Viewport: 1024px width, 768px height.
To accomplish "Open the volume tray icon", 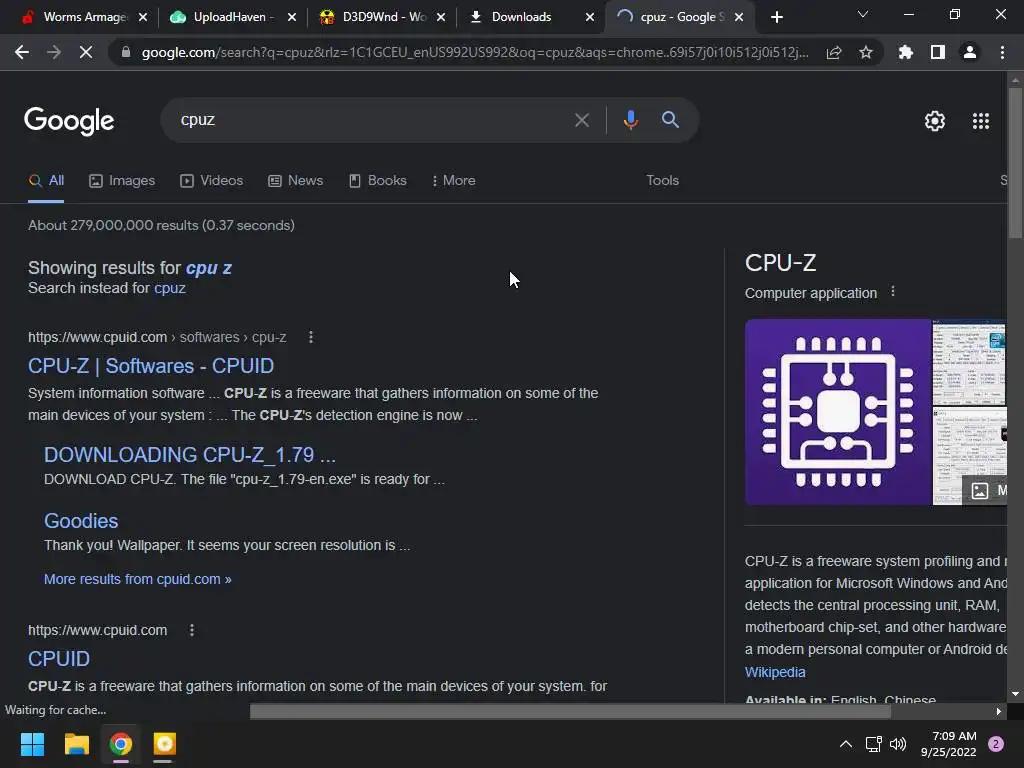I will click(898, 744).
